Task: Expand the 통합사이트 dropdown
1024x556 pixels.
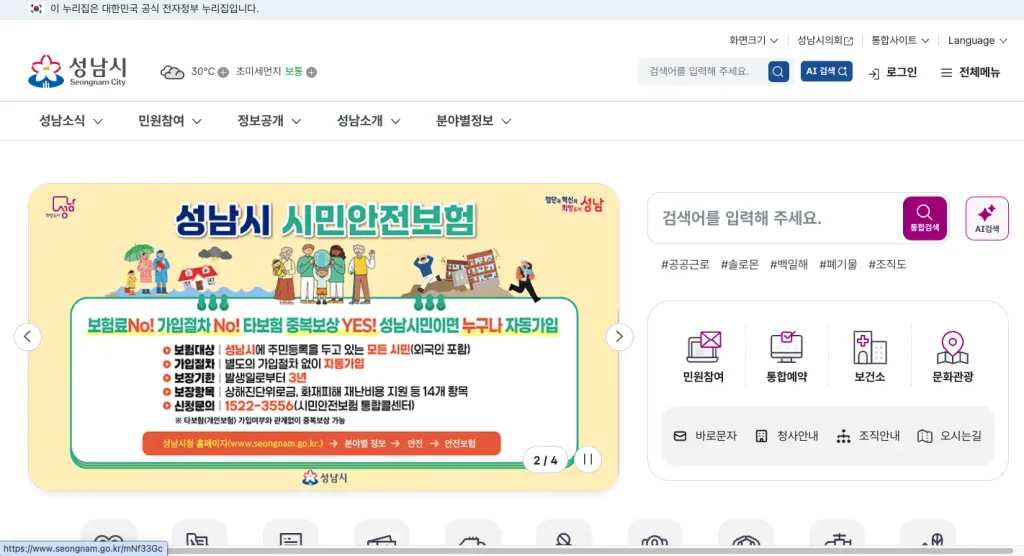Action: [x=900, y=41]
